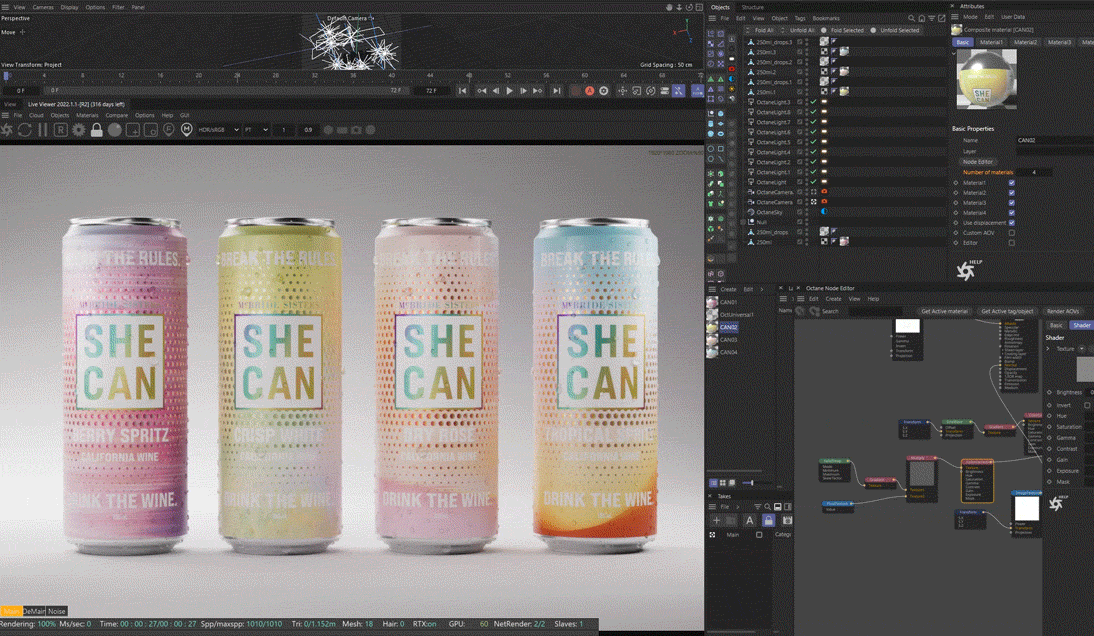Screen dimensions: 1094x636
Task: Expand more menus arrow next to materials Edit
Action: click(x=761, y=289)
